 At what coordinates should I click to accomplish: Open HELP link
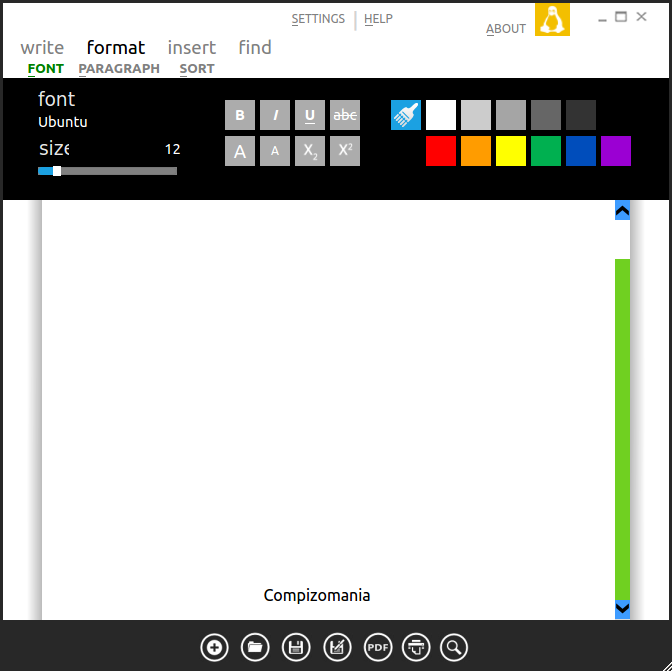pyautogui.click(x=378, y=19)
